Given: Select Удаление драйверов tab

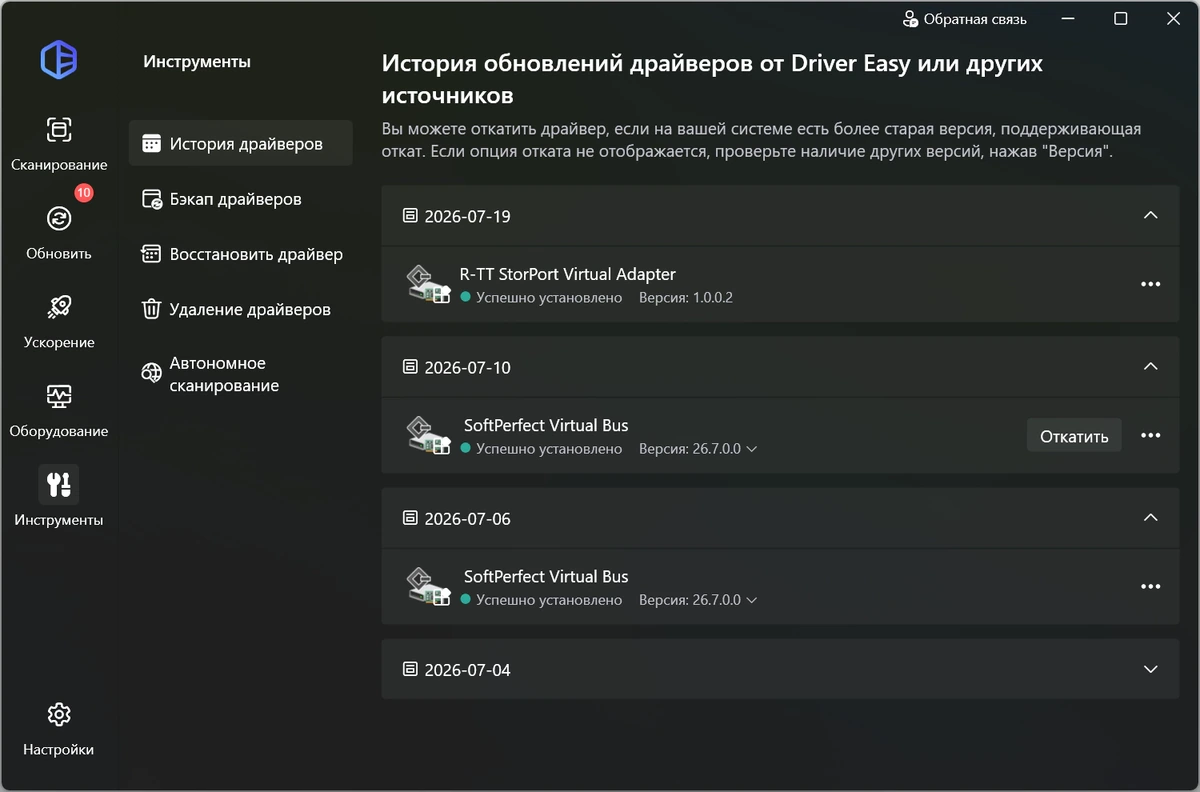Looking at the screenshot, I should tap(241, 309).
